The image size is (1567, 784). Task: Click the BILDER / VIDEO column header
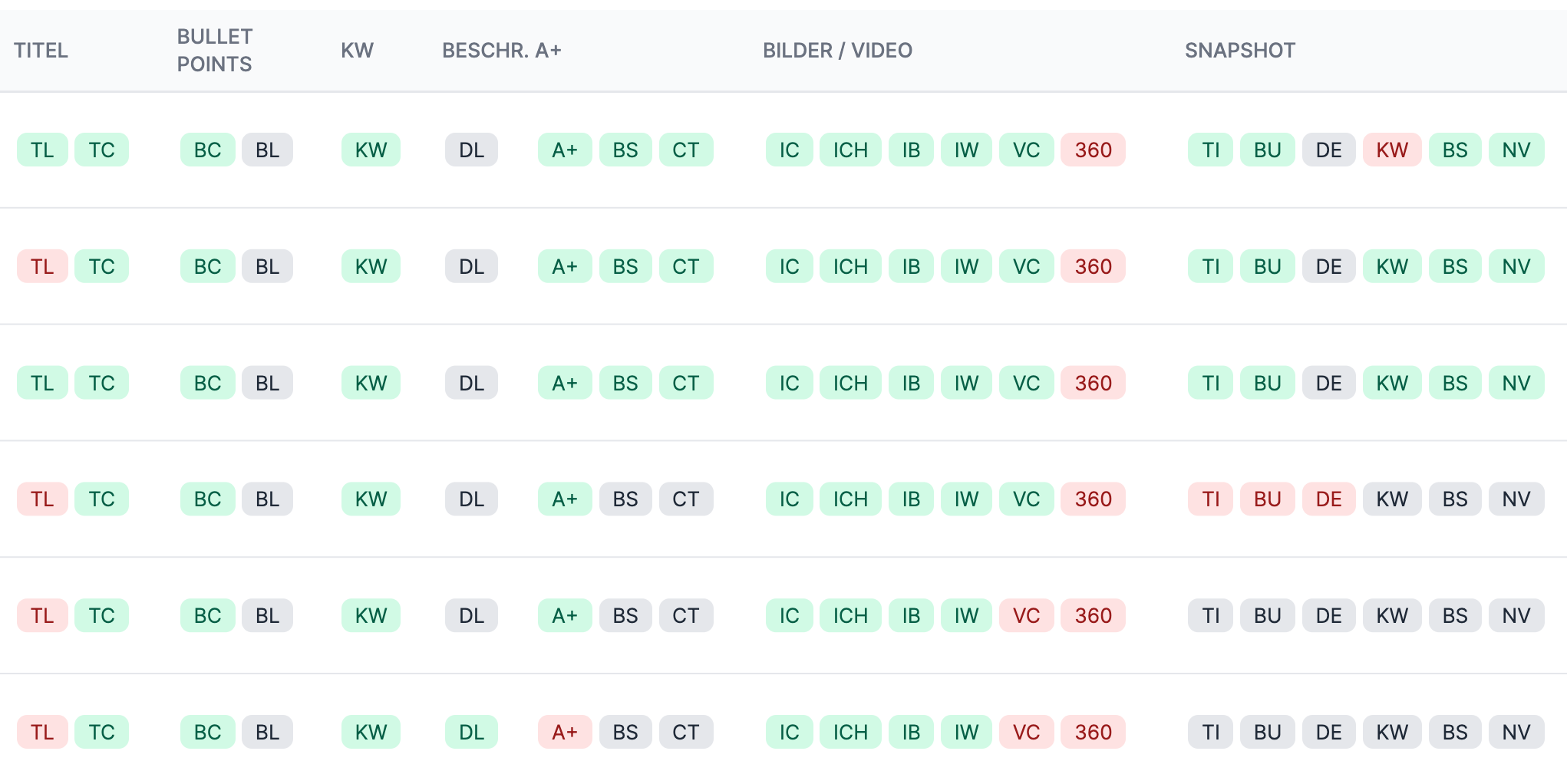click(837, 51)
